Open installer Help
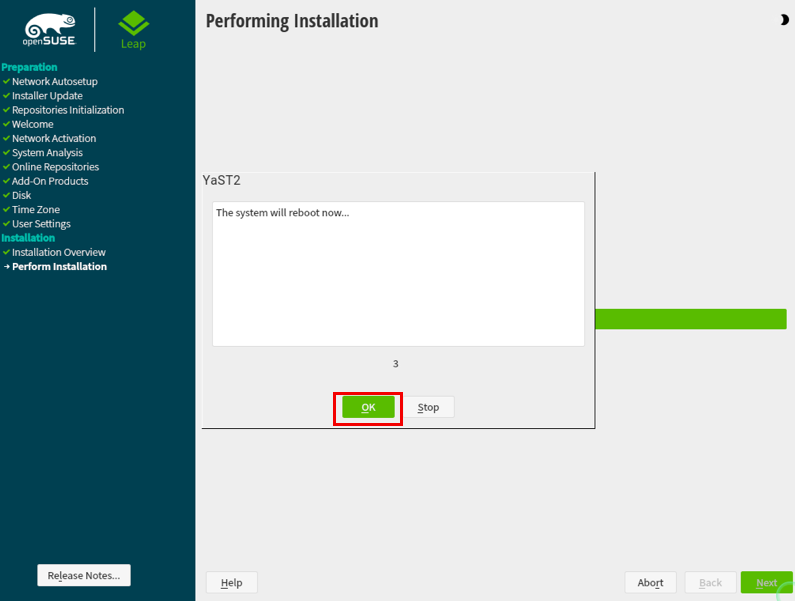The image size is (795, 601). [232, 582]
